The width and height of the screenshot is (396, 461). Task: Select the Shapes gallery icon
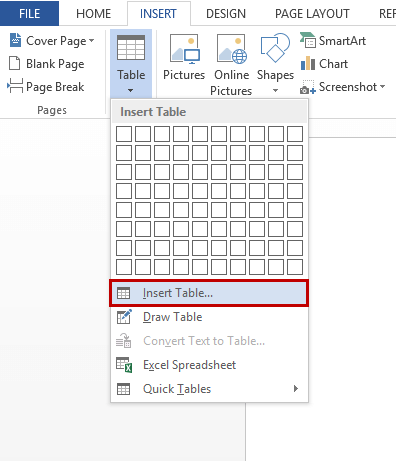pyautogui.click(x=275, y=48)
